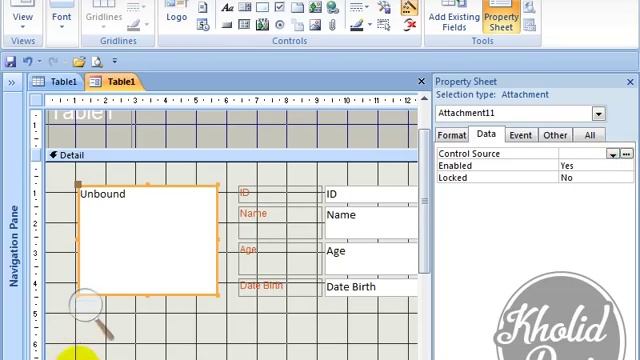This screenshot has width=640, height=360.
Task: Click the top small icon right of Property Sheet
Action: pos(529,7)
